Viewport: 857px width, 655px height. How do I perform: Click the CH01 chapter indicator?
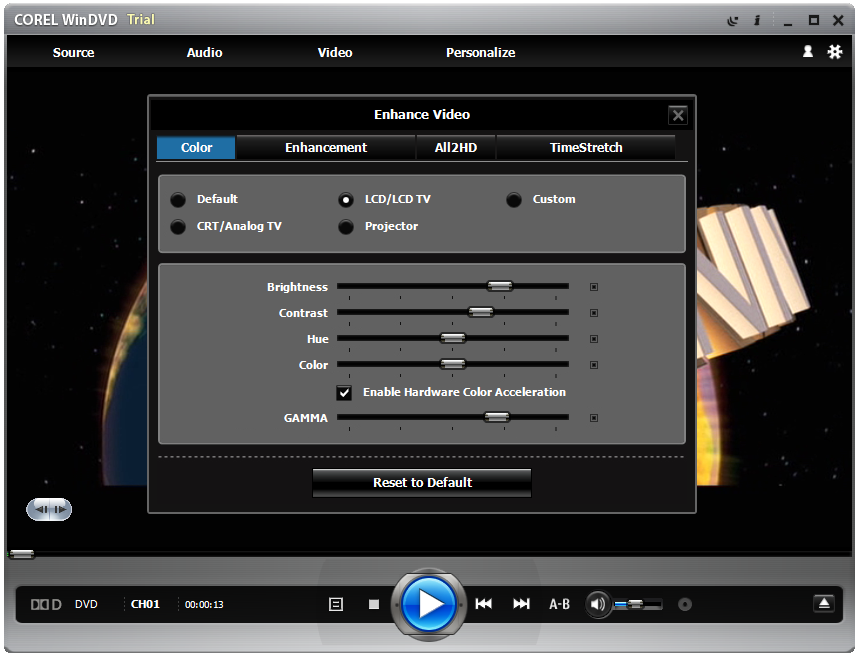click(145, 604)
